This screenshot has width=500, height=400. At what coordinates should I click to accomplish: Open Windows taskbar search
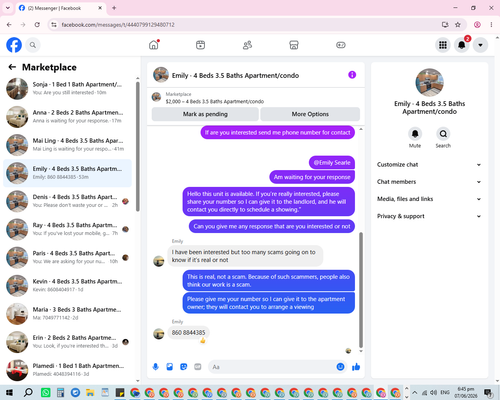(x=28, y=393)
